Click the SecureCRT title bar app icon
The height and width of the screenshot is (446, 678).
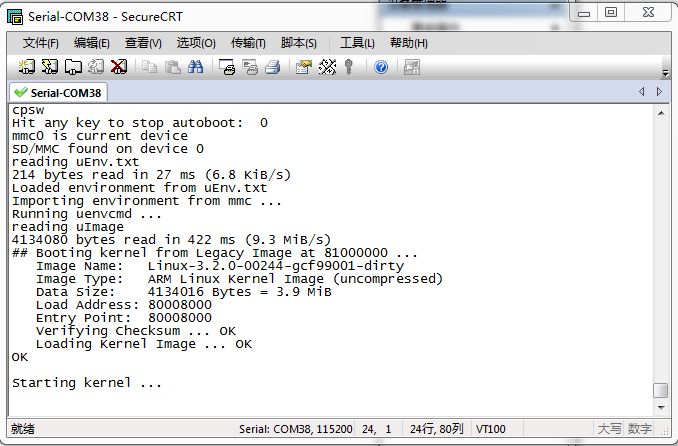tap(15, 17)
